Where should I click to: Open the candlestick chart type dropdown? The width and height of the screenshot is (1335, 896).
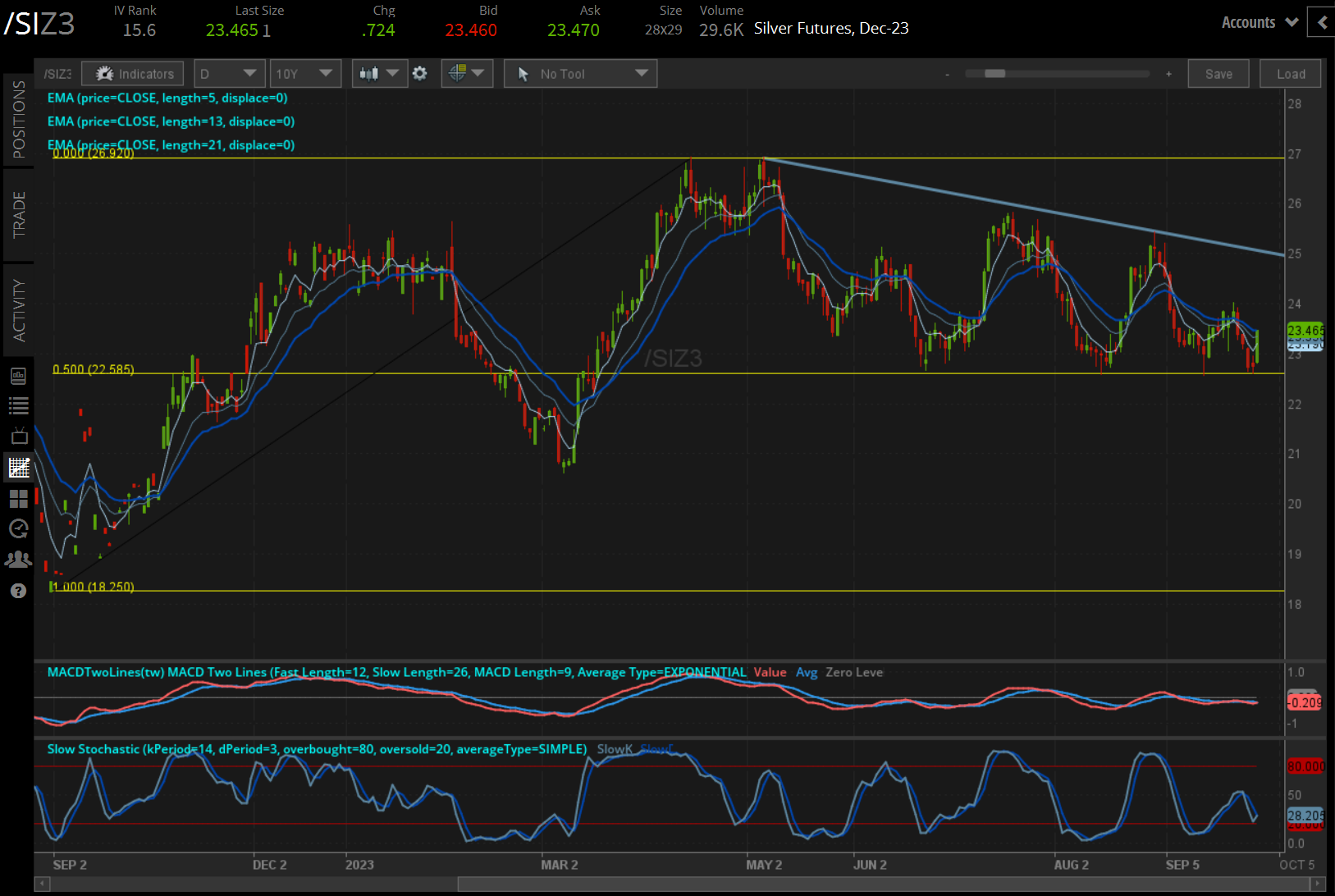pos(378,74)
